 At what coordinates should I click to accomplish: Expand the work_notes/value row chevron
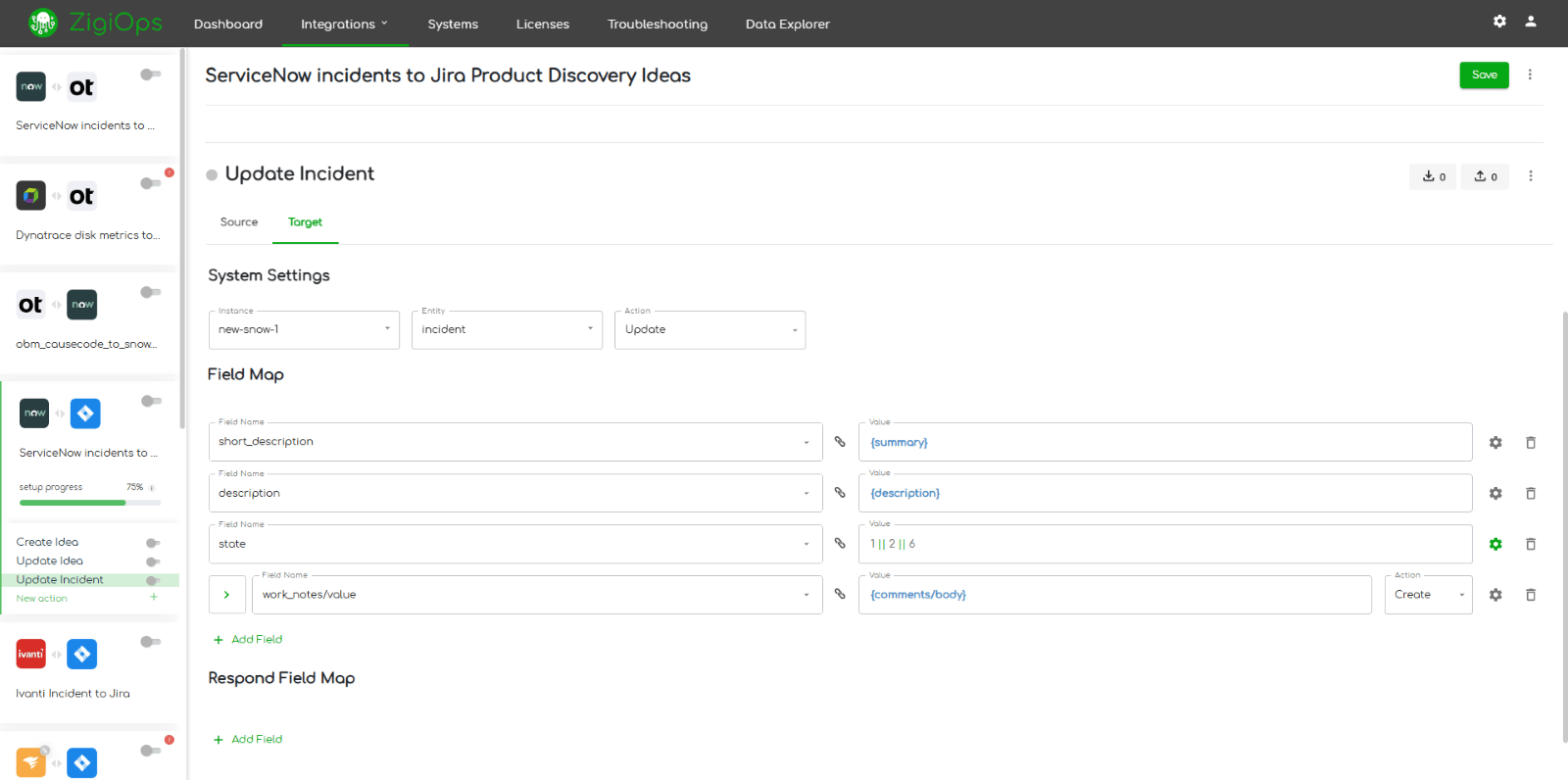(x=226, y=595)
